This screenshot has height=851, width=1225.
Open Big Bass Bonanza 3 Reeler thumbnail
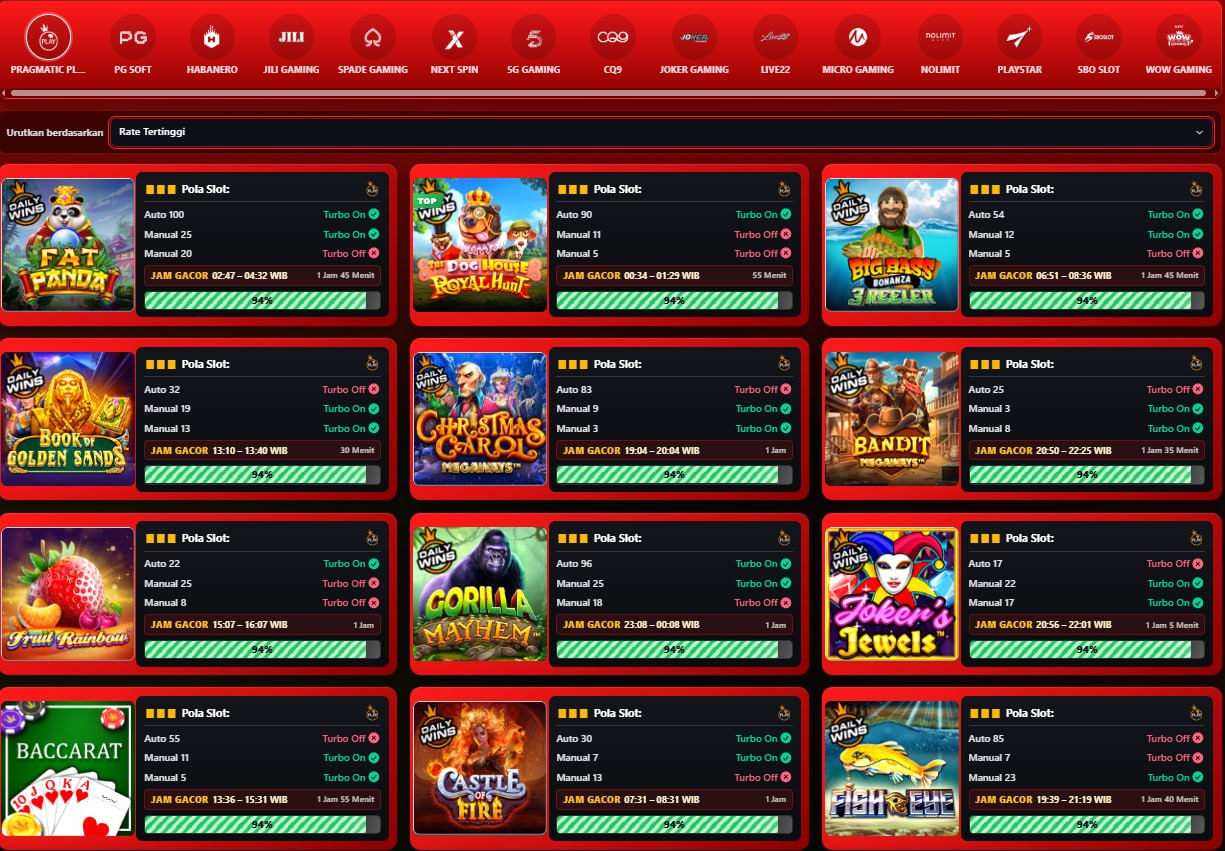click(x=892, y=245)
